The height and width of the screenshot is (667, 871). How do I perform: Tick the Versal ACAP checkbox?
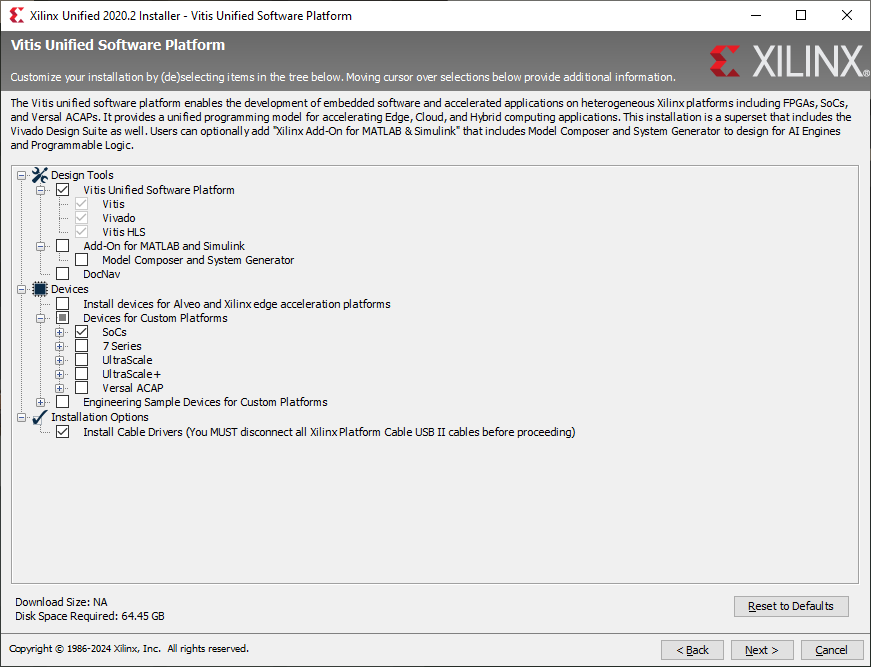(82, 388)
